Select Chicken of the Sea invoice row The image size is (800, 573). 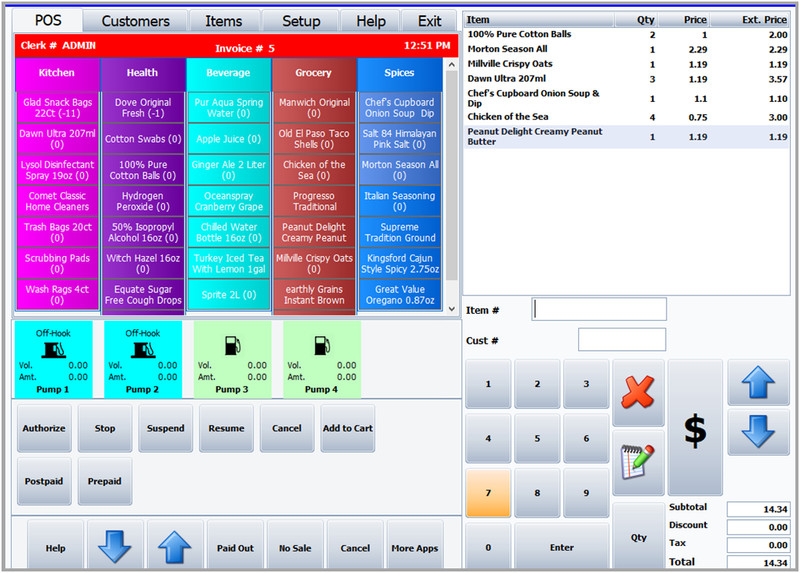[627, 117]
